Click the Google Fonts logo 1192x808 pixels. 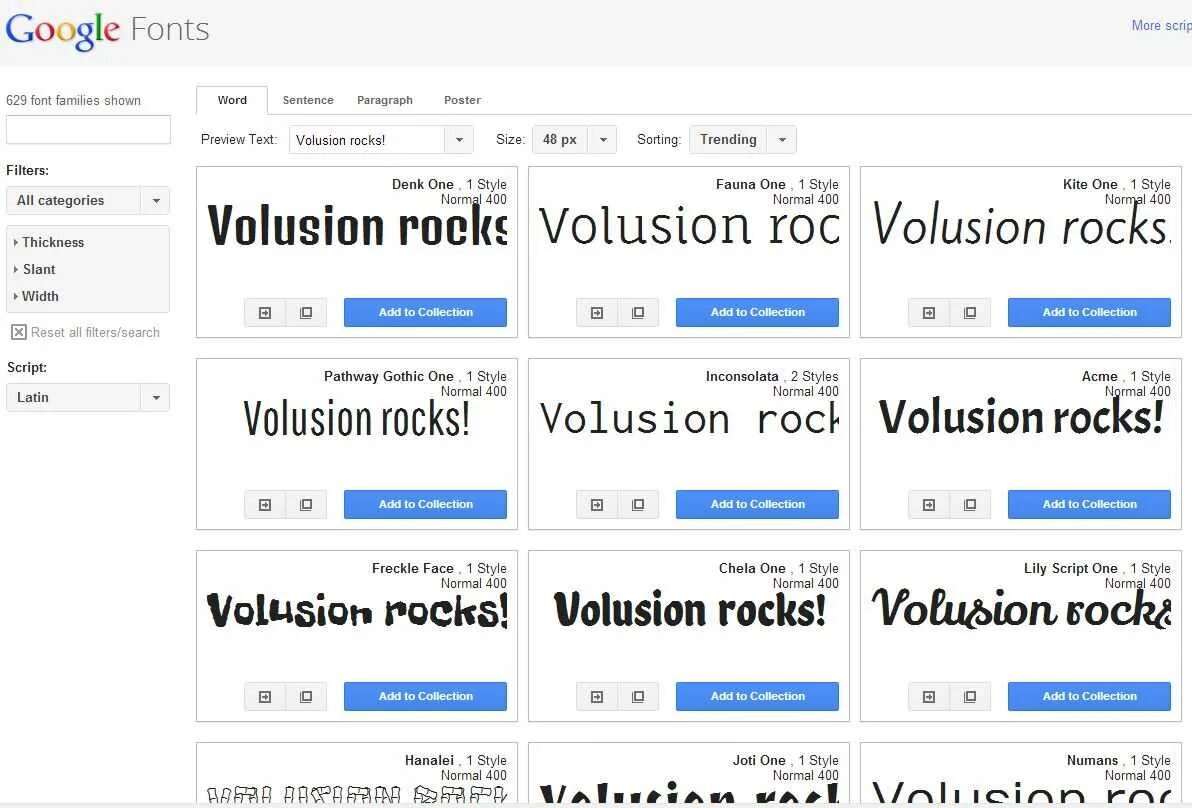pyautogui.click(x=107, y=30)
